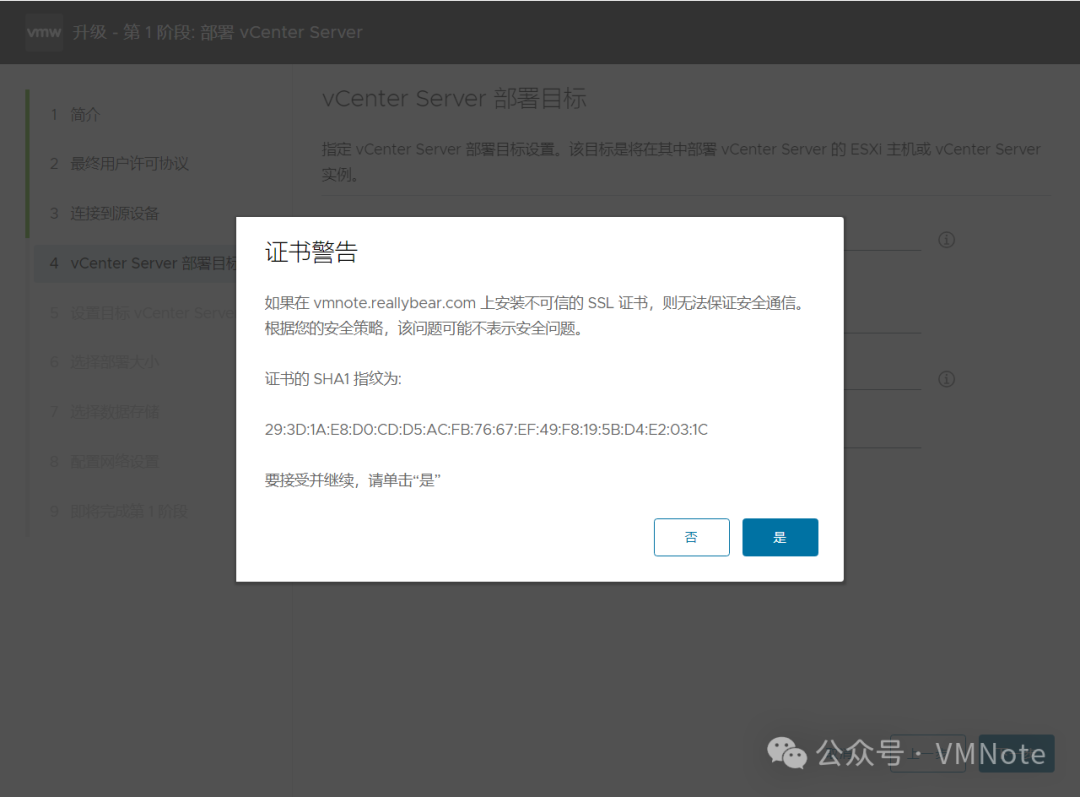This screenshot has height=797, width=1080.
Task: Click the vCenter Server 部署目标 page heading
Action: pyautogui.click(x=454, y=99)
